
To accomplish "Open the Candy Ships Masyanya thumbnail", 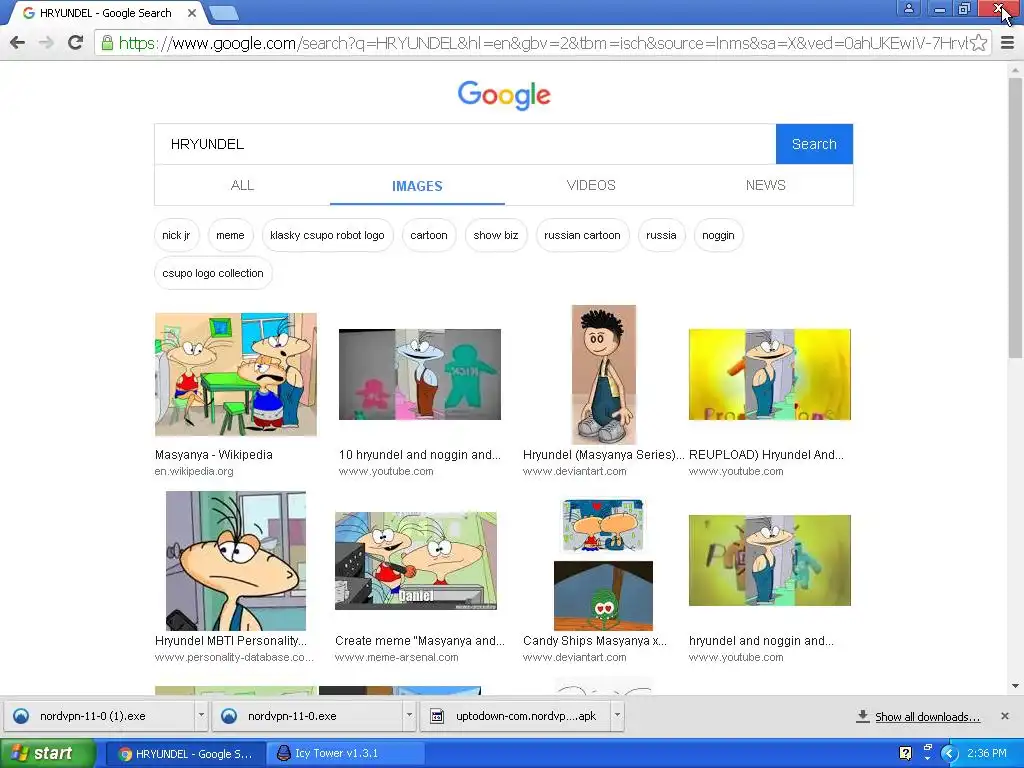I will 603,564.
